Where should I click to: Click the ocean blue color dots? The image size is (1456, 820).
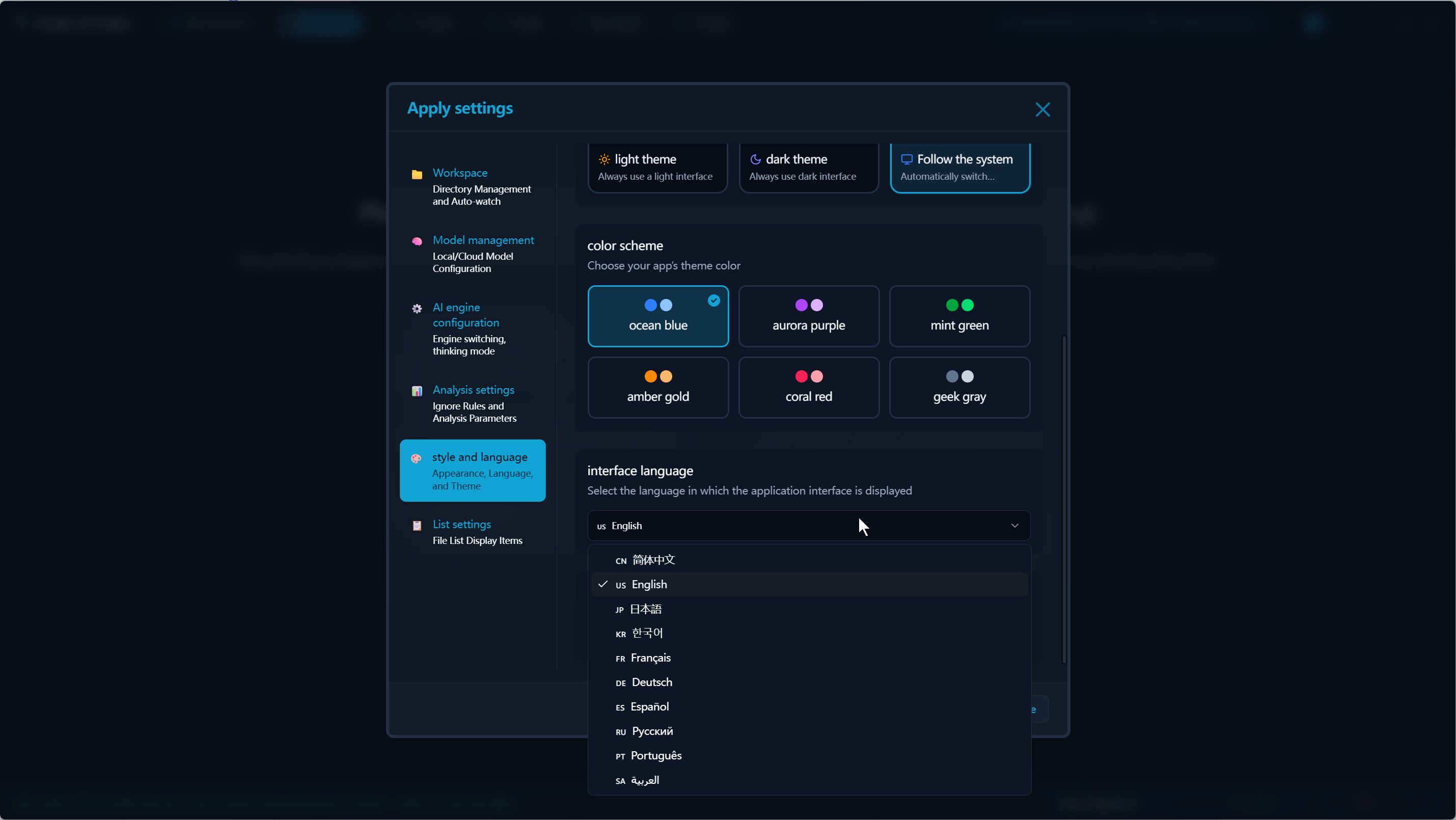point(658,305)
